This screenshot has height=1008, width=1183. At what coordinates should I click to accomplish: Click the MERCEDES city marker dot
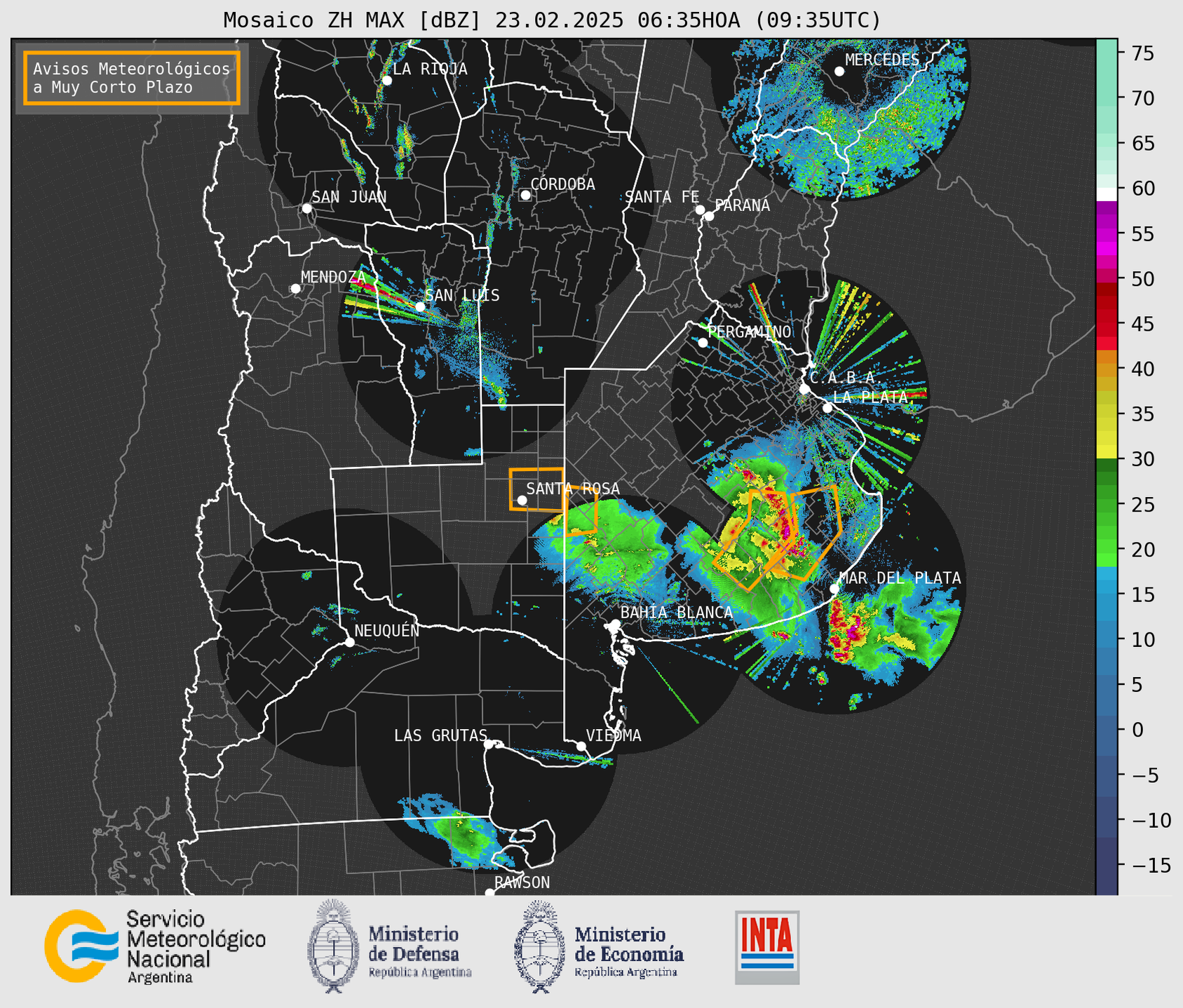pyautogui.click(x=839, y=71)
